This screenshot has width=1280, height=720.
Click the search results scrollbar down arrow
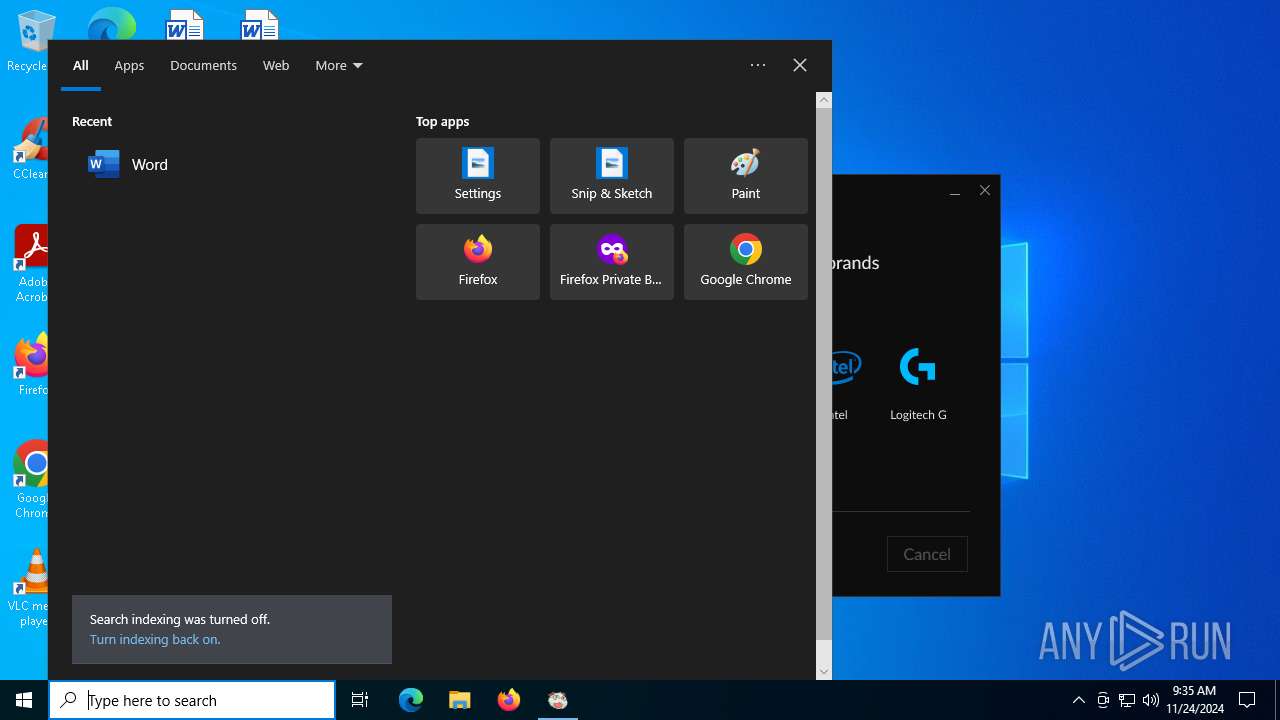pos(824,672)
